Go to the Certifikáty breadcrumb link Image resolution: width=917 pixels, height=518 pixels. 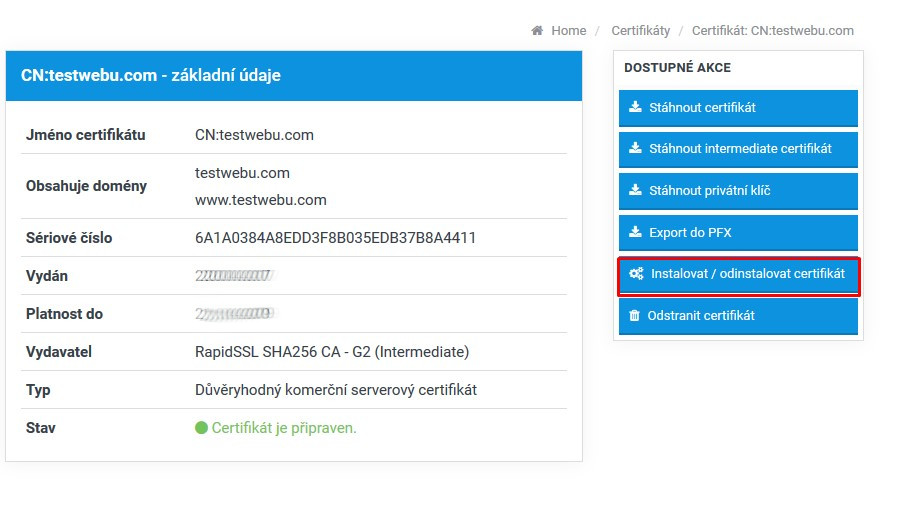(x=640, y=31)
